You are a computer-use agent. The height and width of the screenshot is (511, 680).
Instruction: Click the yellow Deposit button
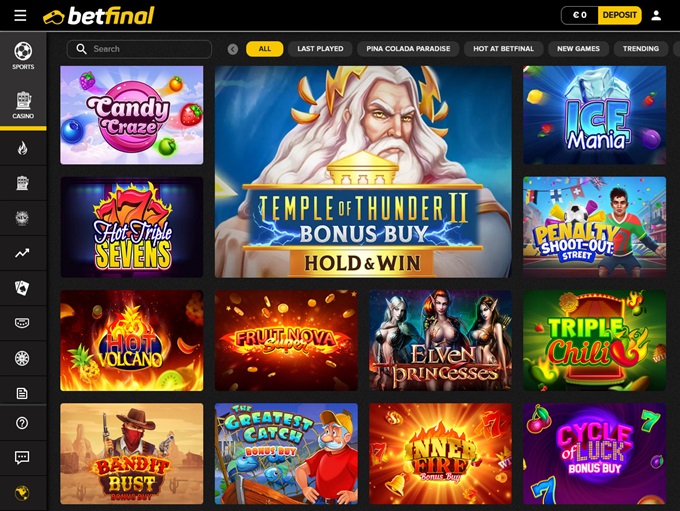pyautogui.click(x=619, y=15)
